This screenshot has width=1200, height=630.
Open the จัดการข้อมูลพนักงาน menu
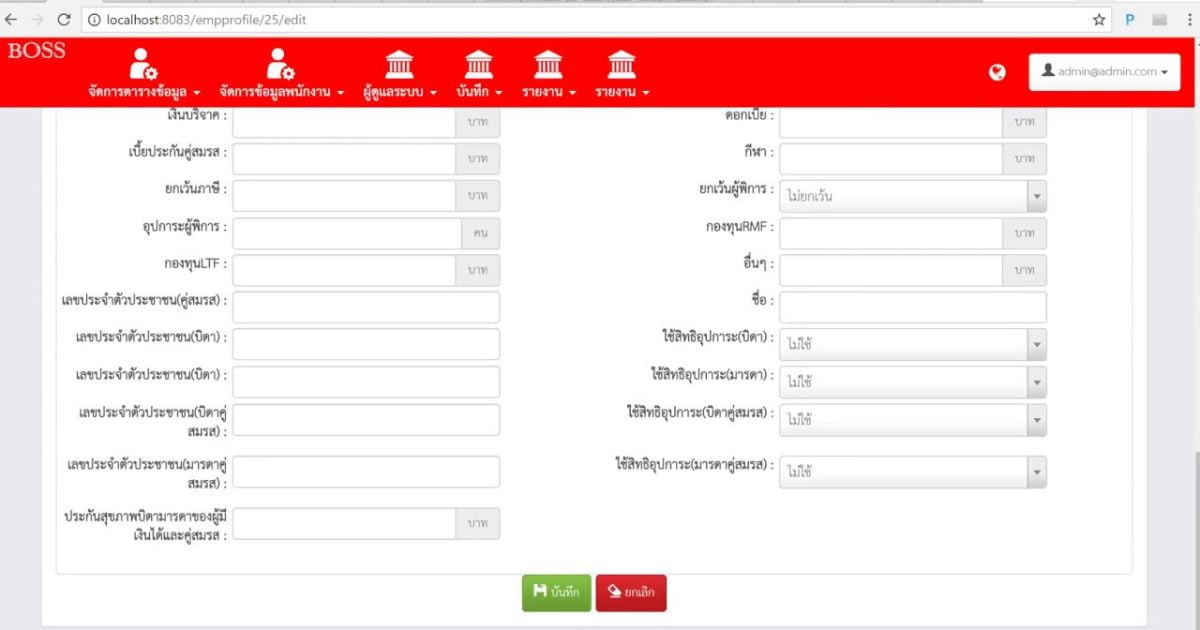pos(281,75)
